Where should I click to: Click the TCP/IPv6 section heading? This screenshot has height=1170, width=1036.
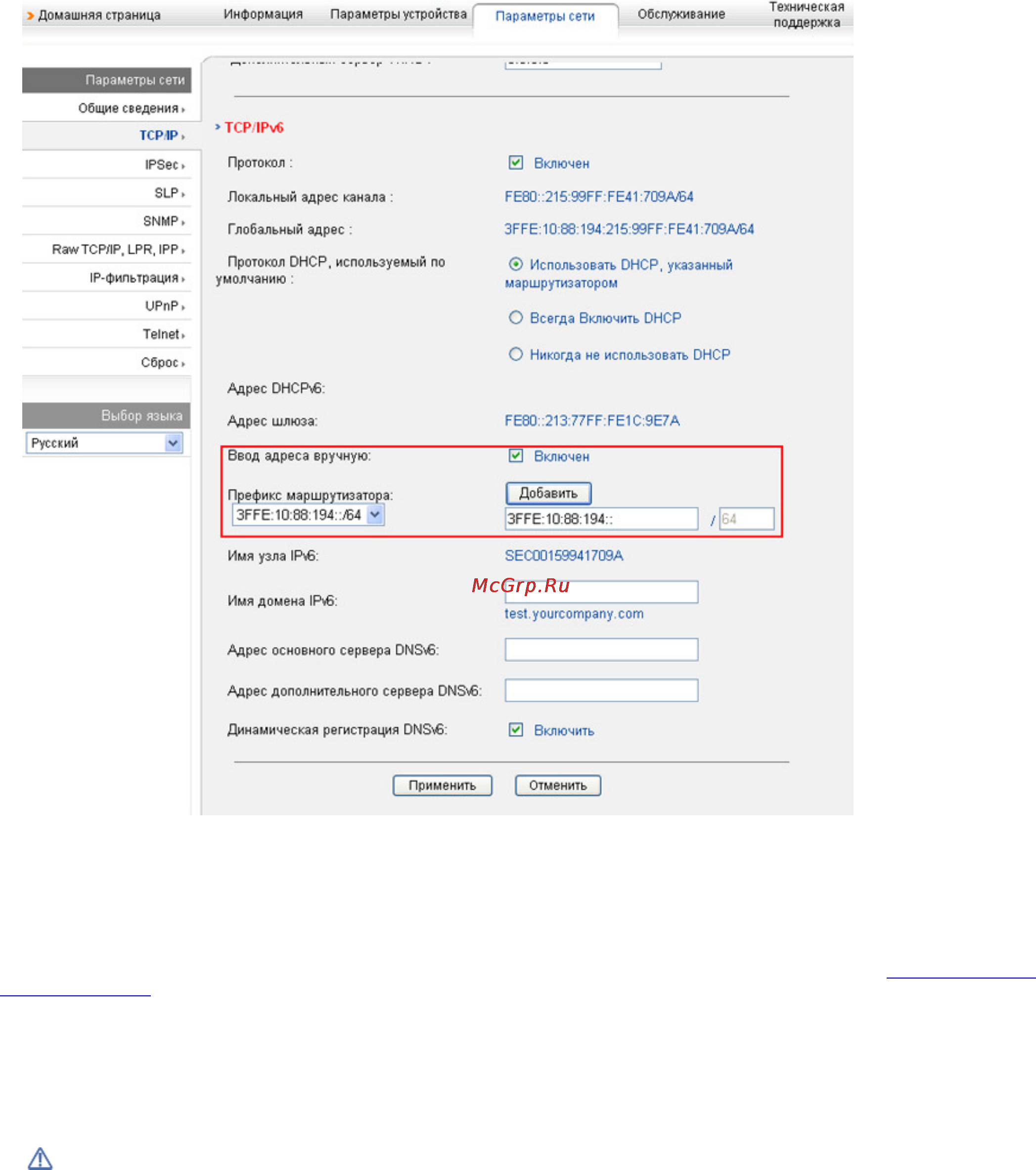pos(254,128)
